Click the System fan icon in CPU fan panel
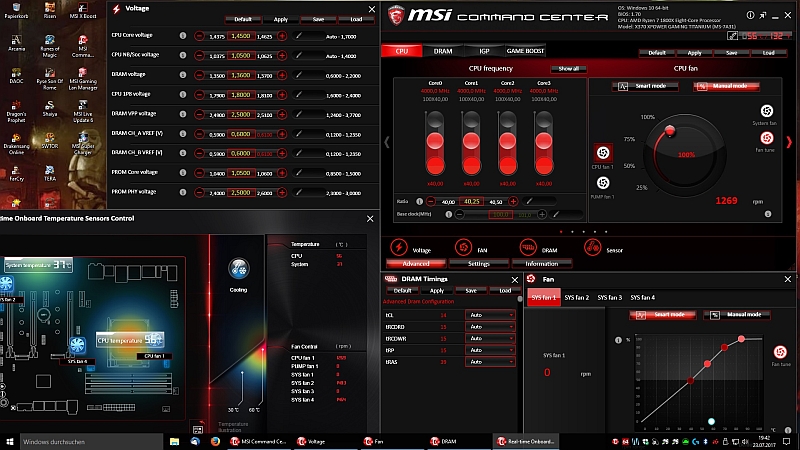 766,111
